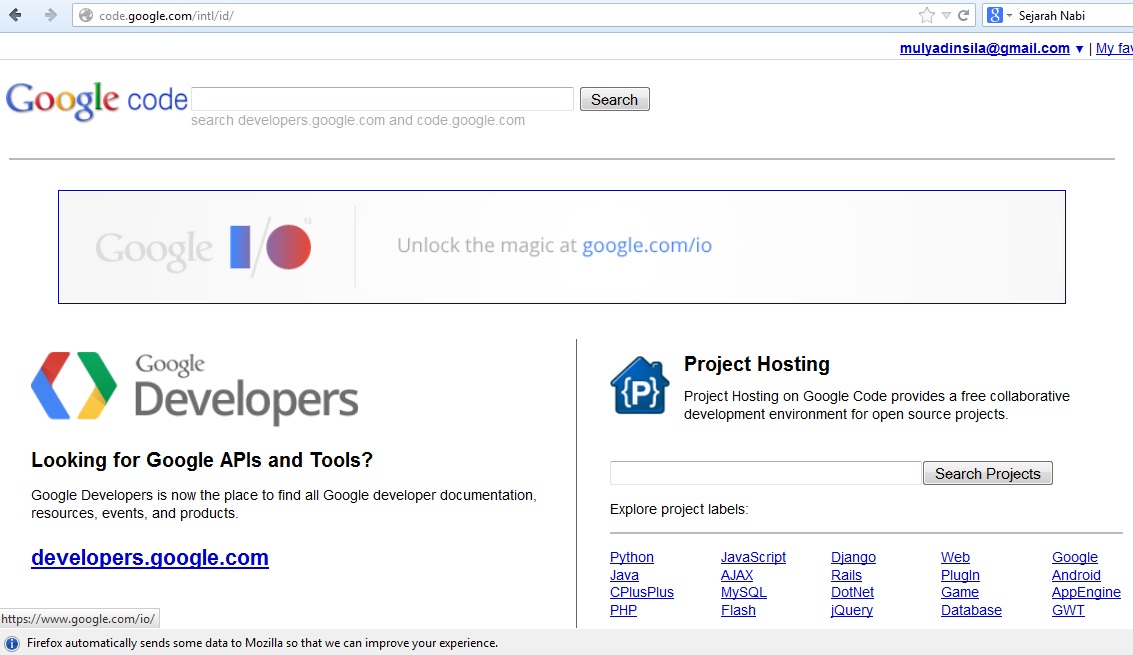
Task: Open the URL bar history dropdown arrow
Action: click(x=946, y=15)
